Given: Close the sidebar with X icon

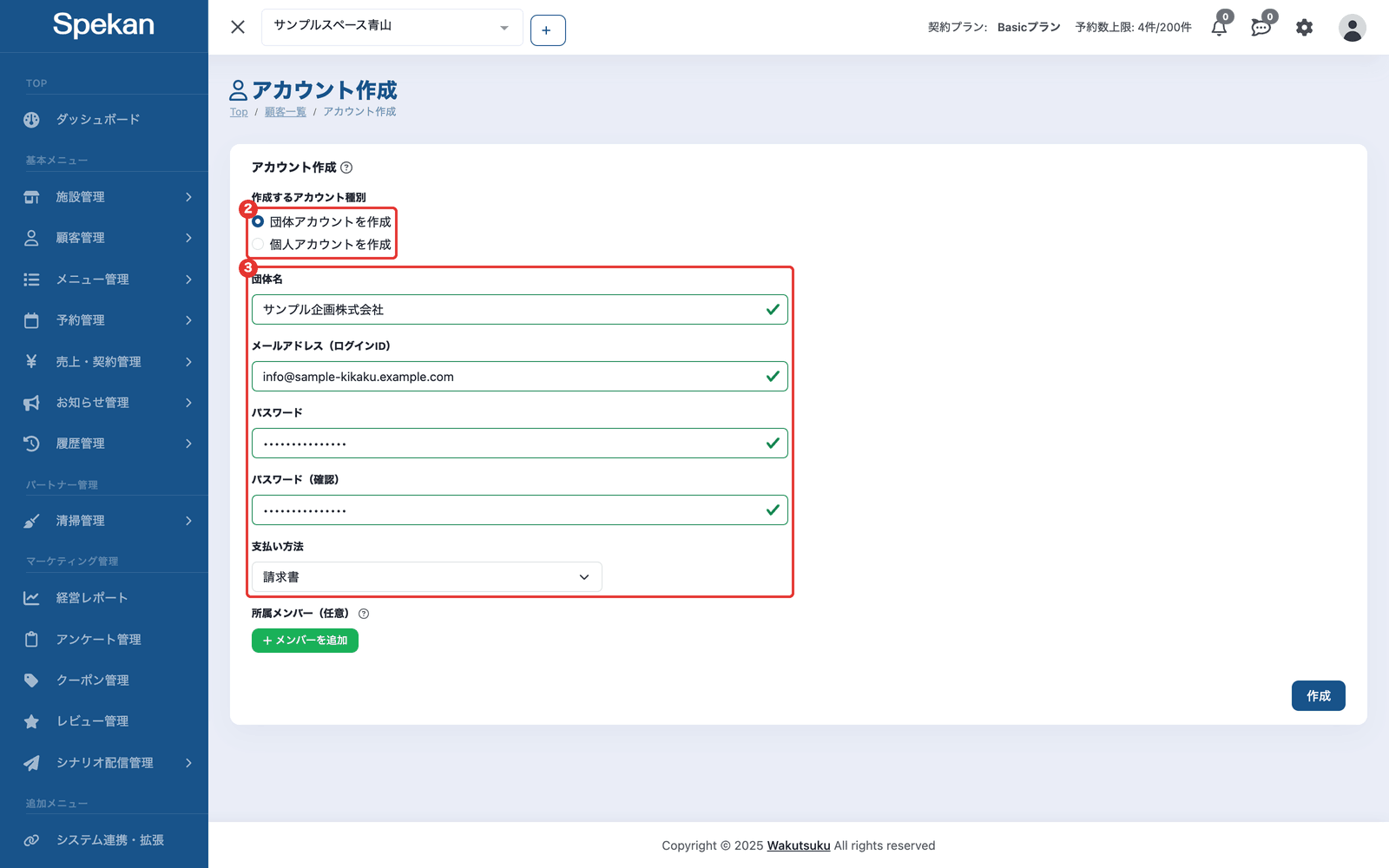Looking at the screenshot, I should coord(238,27).
